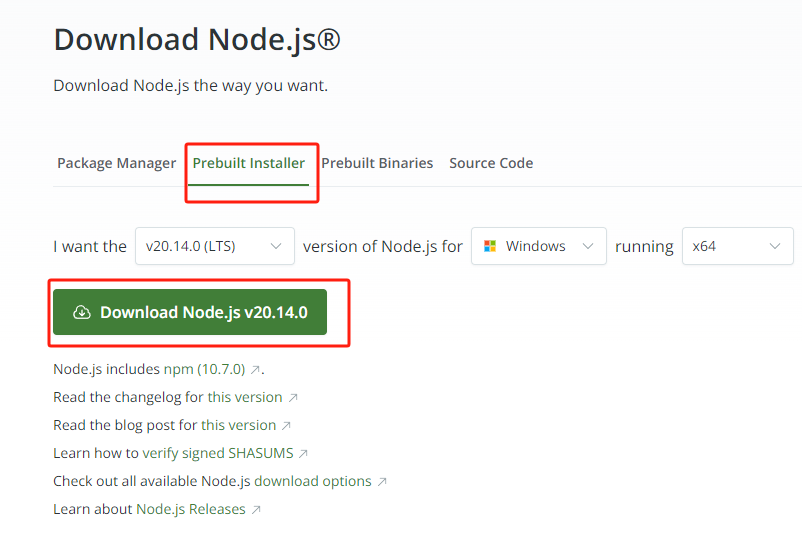
Task: Click the cloud download icon on green button
Action: point(83,313)
